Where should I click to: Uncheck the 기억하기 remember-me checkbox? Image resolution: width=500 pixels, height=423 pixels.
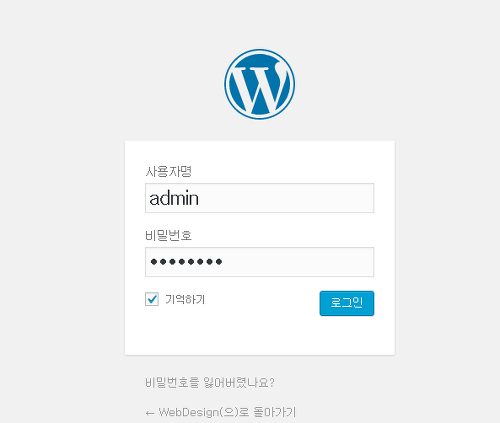pyautogui.click(x=152, y=299)
